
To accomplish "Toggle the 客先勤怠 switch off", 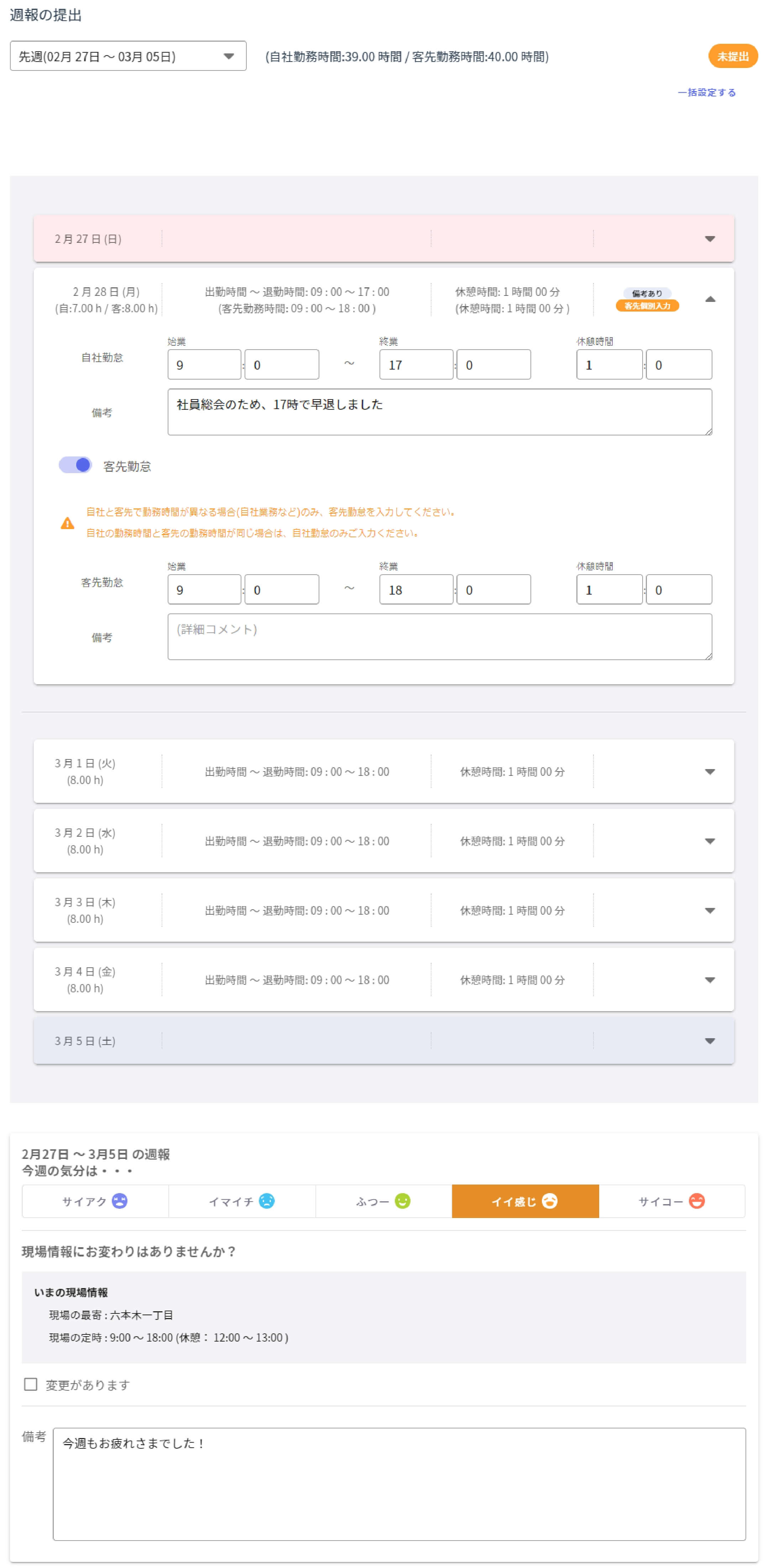I will coord(75,465).
